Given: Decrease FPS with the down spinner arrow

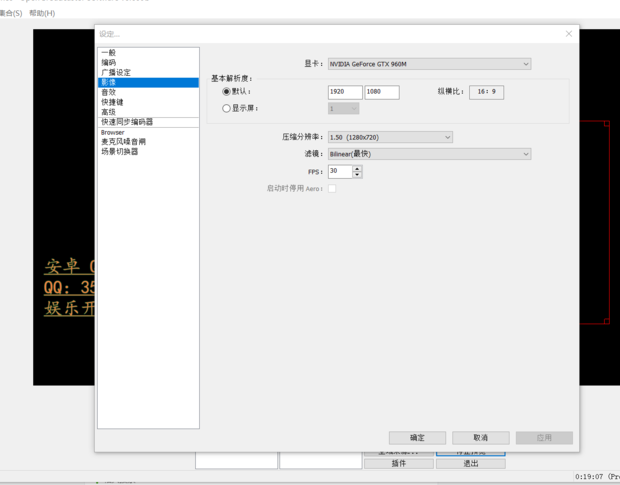Looking at the screenshot, I should pyautogui.click(x=357, y=175).
